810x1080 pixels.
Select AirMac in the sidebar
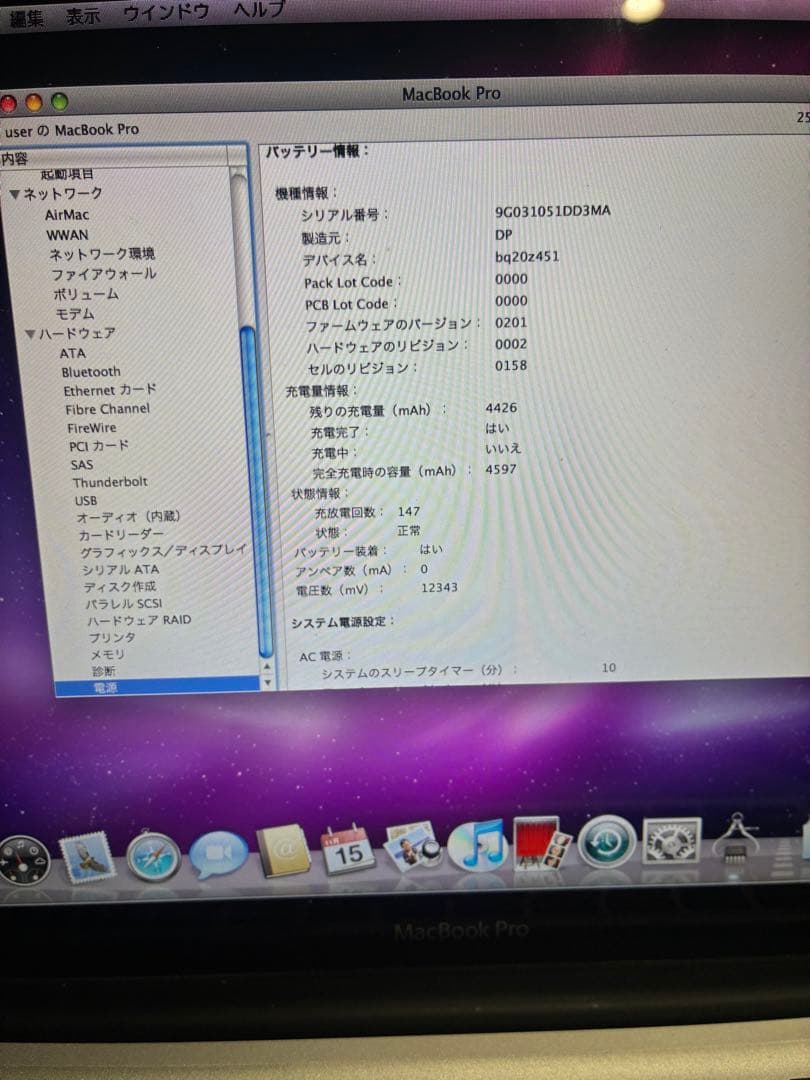(67, 215)
